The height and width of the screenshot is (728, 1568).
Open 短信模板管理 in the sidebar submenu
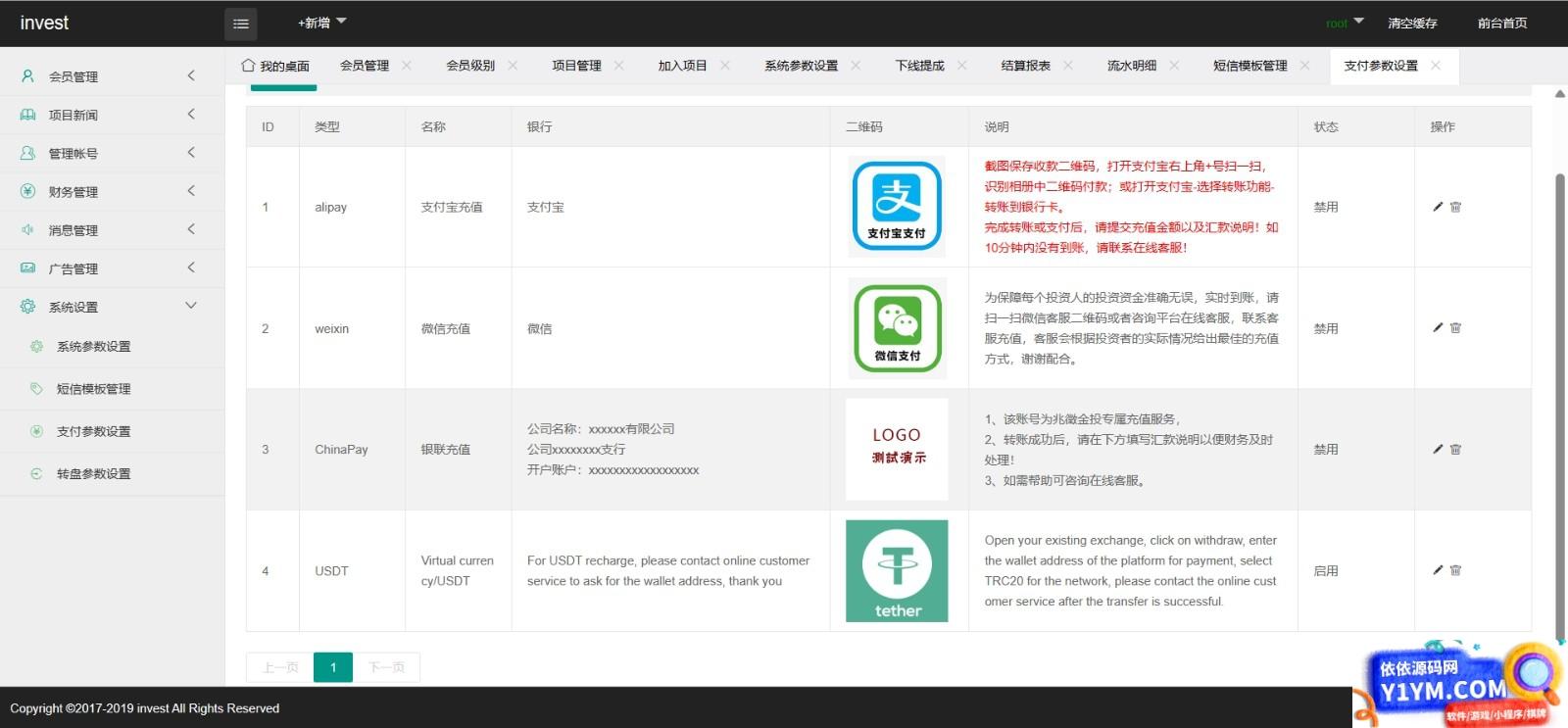(x=93, y=389)
